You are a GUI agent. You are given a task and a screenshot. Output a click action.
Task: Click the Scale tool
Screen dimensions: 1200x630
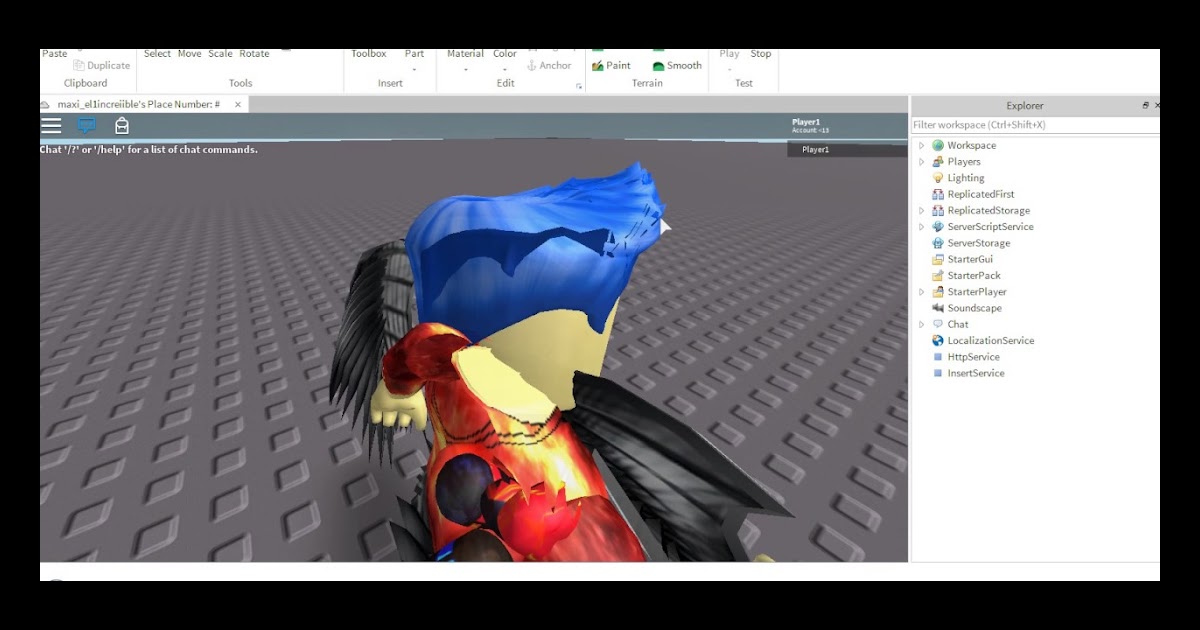220,54
